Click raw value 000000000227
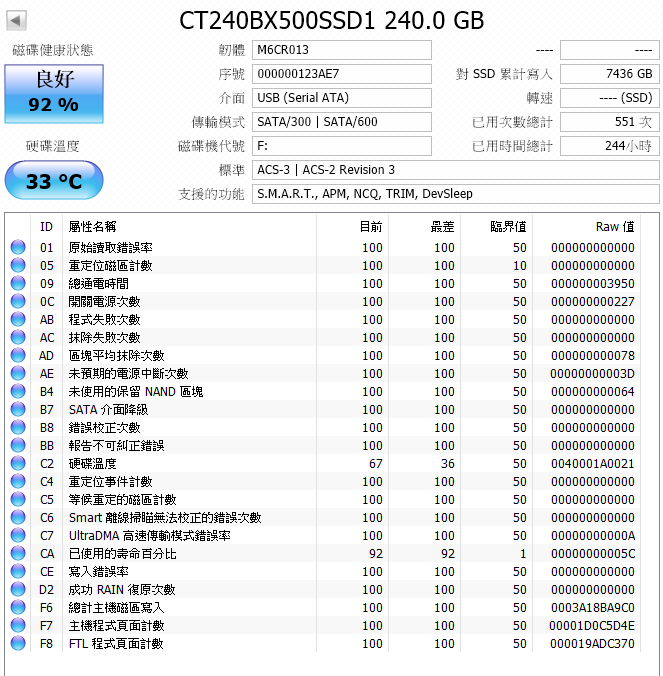The image size is (663, 676). point(593,302)
